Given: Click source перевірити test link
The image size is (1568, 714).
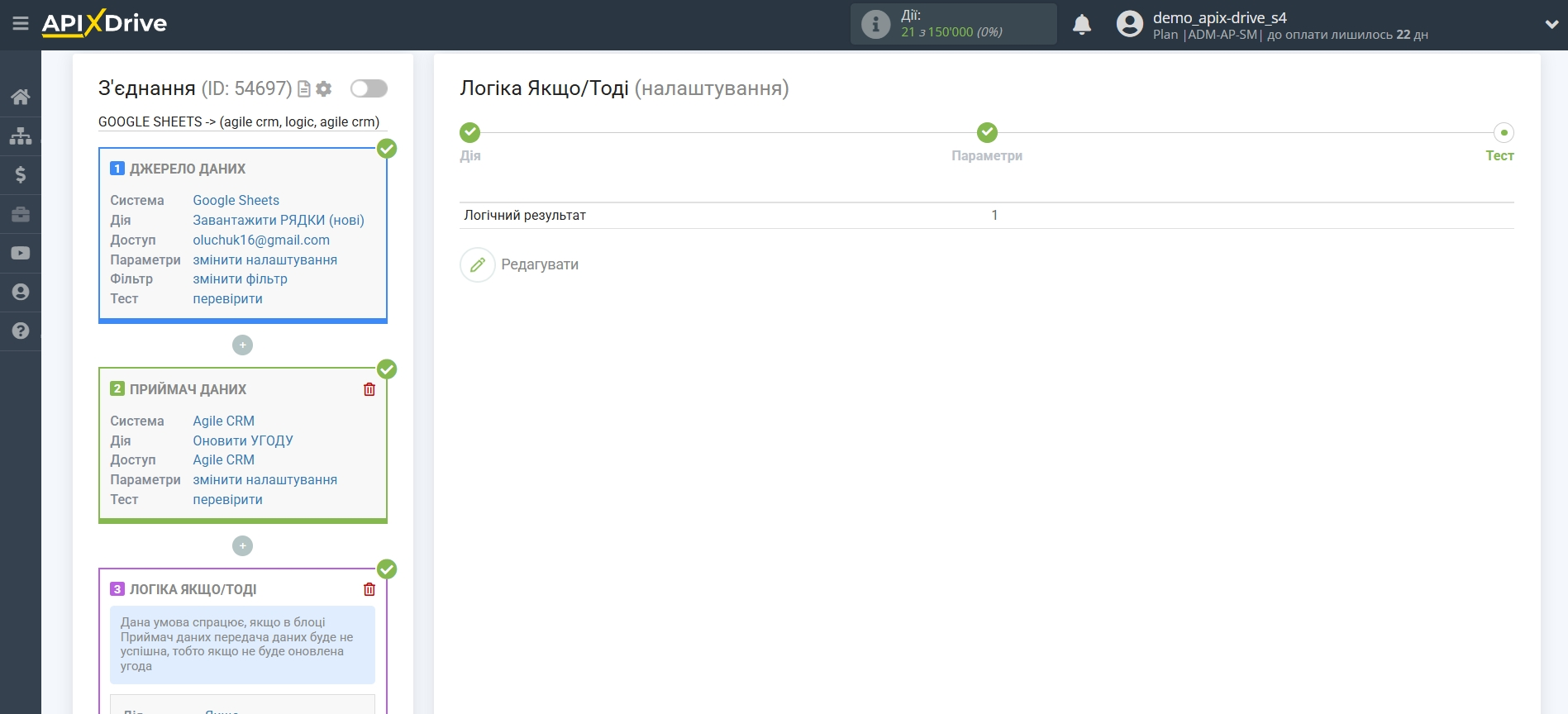Looking at the screenshot, I should pos(228,298).
